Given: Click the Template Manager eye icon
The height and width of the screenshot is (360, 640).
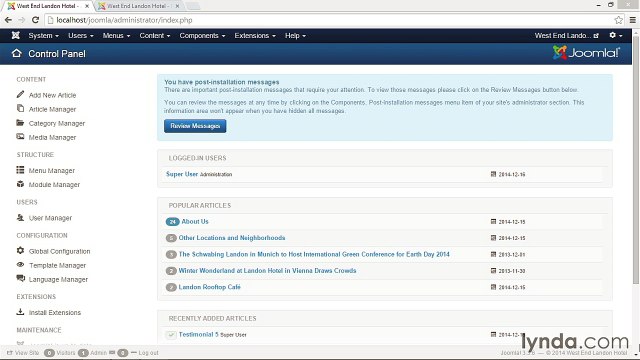Looking at the screenshot, I should coord(20,265).
